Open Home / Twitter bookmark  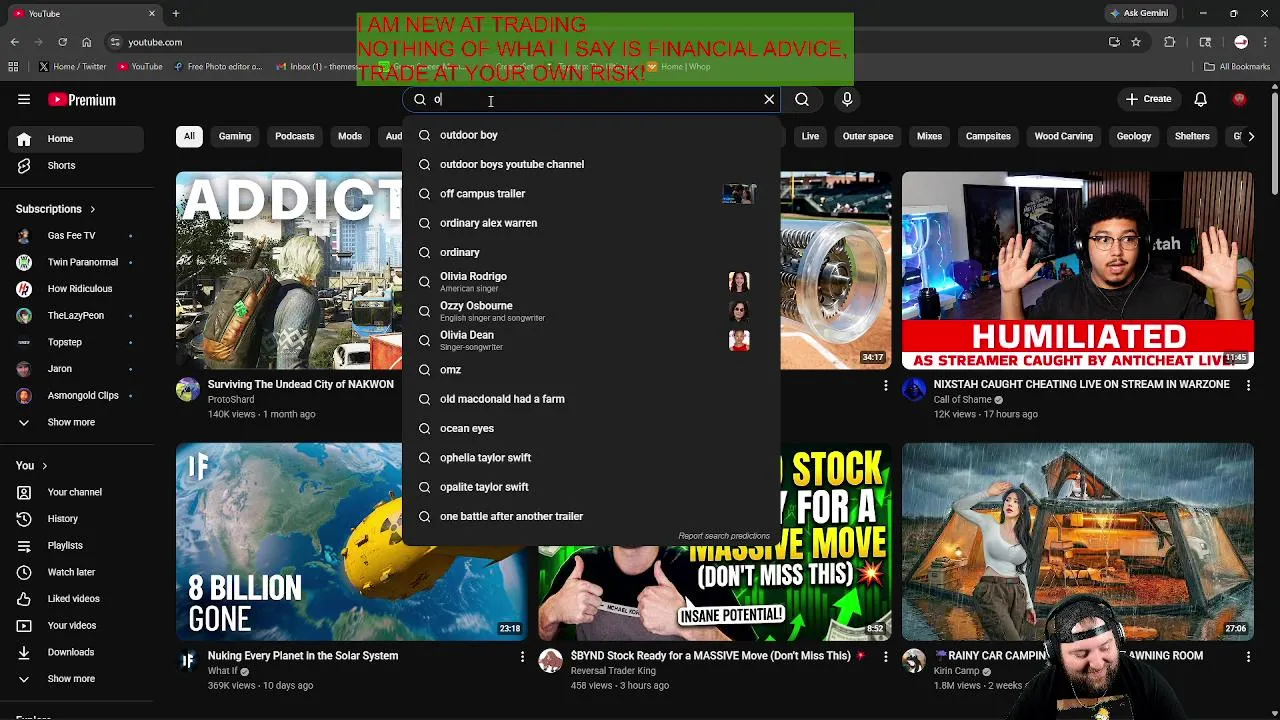pyautogui.click(x=72, y=67)
